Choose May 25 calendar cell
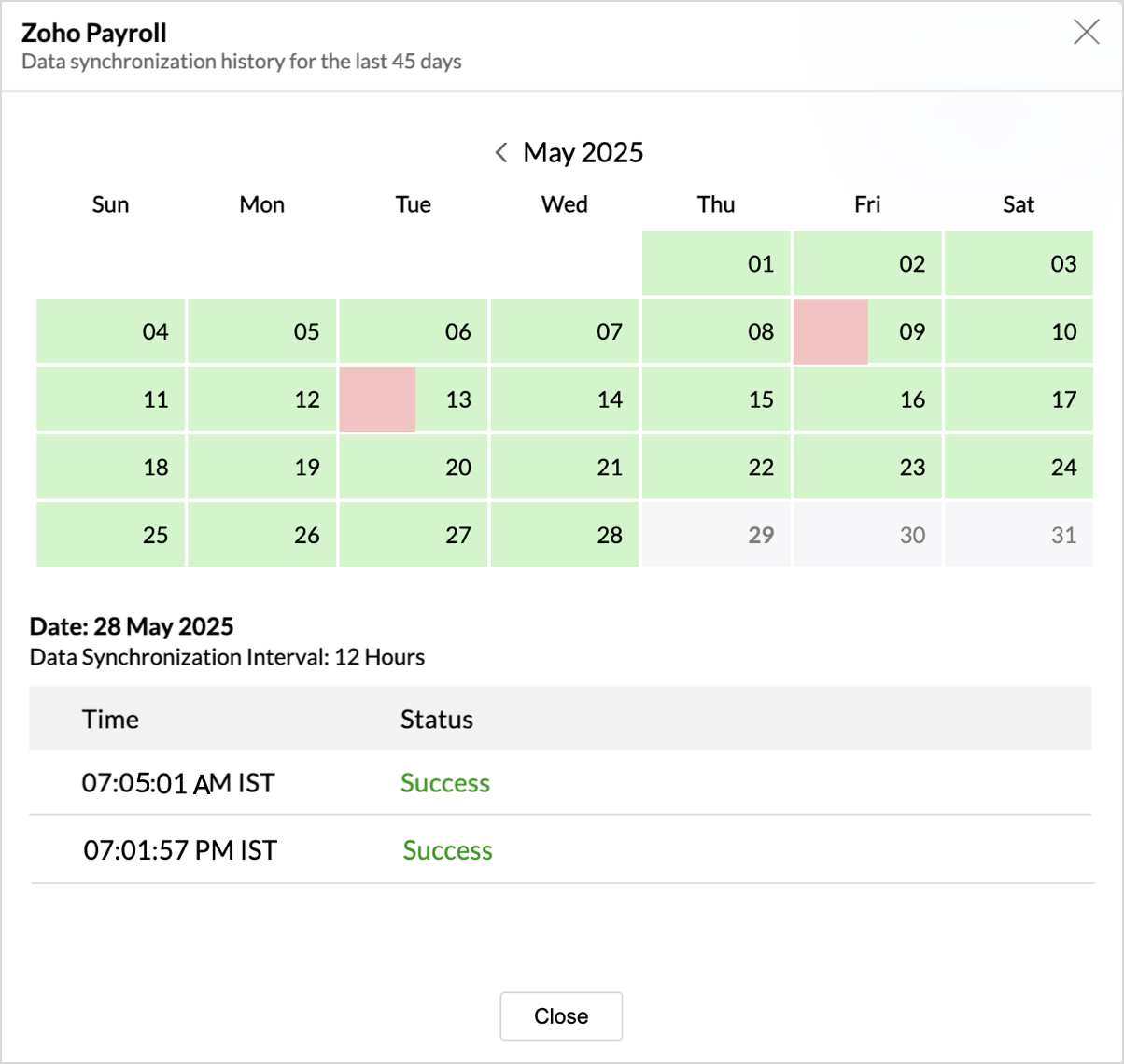This screenshot has width=1124, height=1064. [x=111, y=535]
